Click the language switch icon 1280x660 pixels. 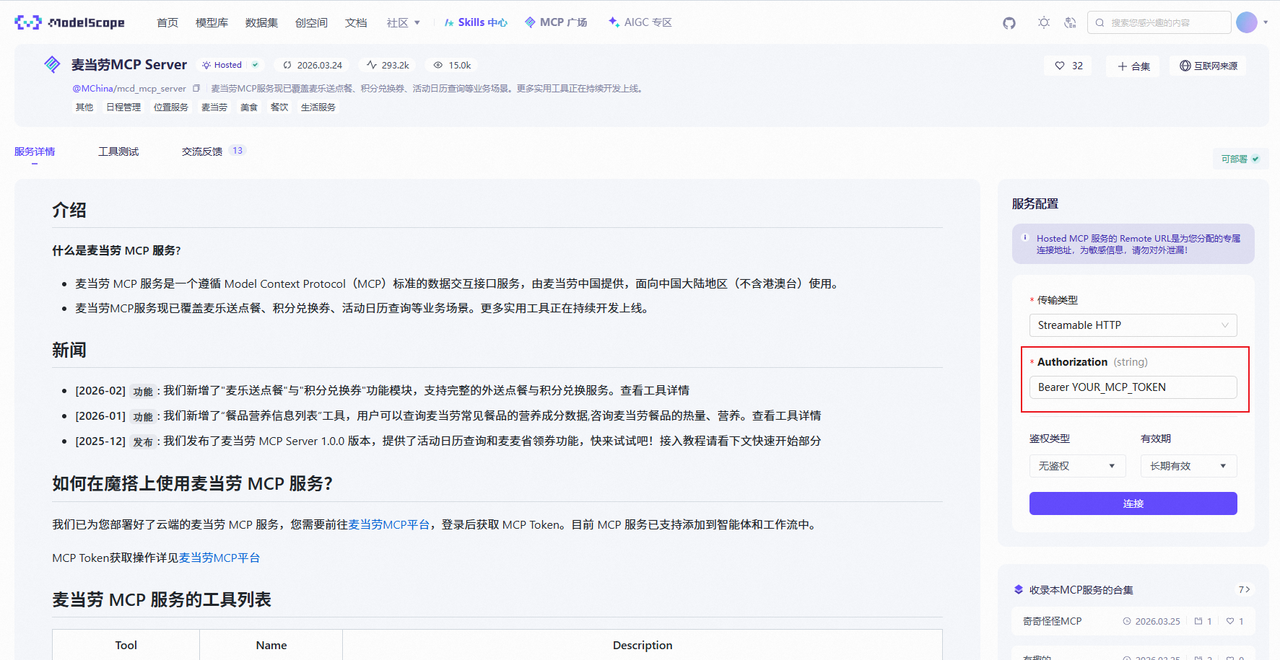pyautogui.click(x=1070, y=22)
